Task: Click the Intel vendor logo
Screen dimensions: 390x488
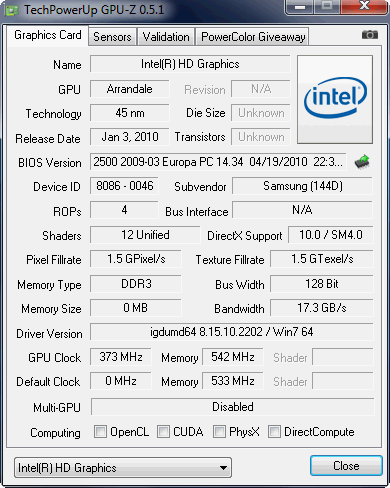Action: tap(335, 100)
